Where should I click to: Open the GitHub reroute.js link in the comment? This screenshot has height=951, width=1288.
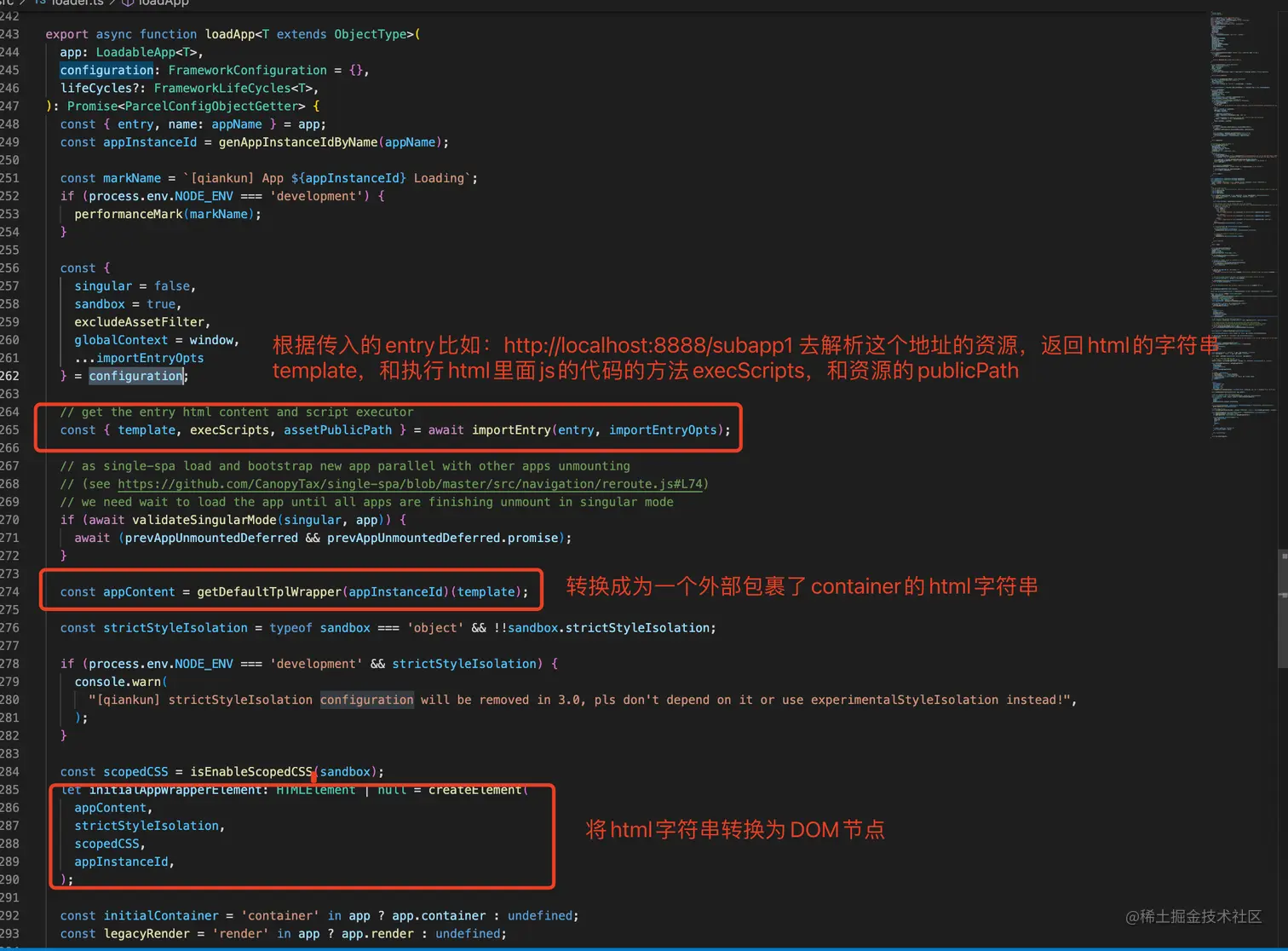410,484
